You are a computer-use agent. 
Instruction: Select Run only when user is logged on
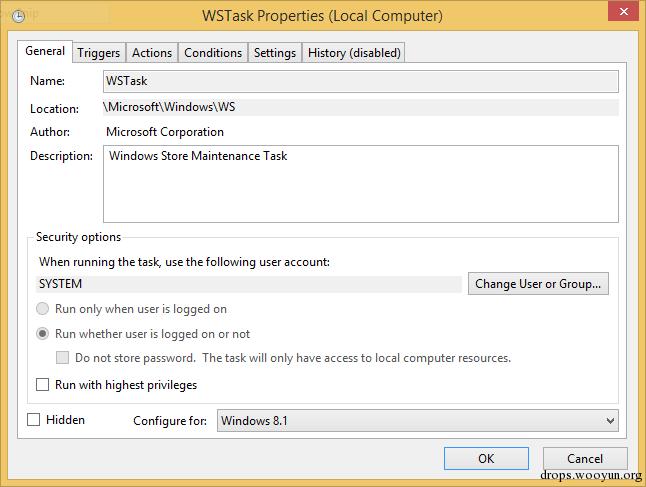pyautogui.click(x=43, y=309)
